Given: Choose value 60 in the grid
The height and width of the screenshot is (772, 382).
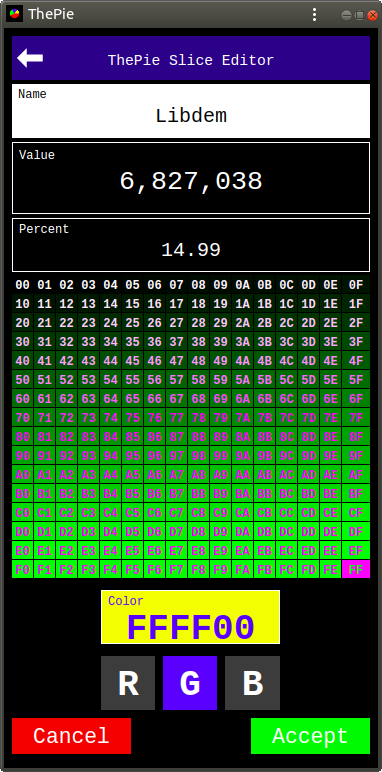Looking at the screenshot, I should [23, 399].
